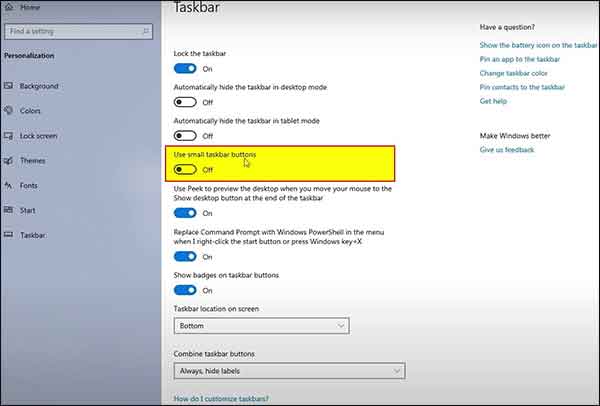The height and width of the screenshot is (406, 600).
Task: Open How do I customize taskbars link
Action: coord(221,399)
